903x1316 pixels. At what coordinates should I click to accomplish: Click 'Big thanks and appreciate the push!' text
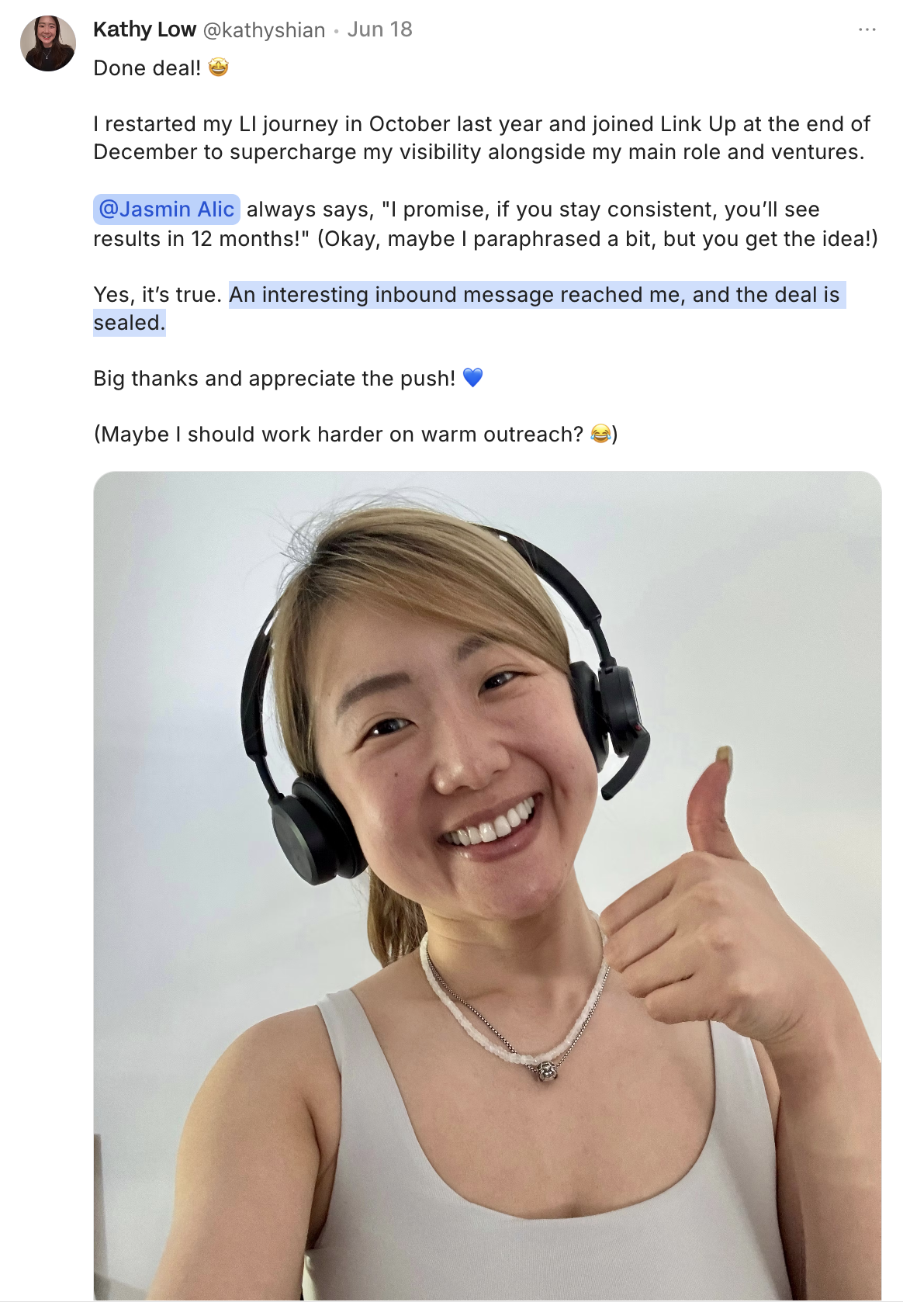coord(275,379)
